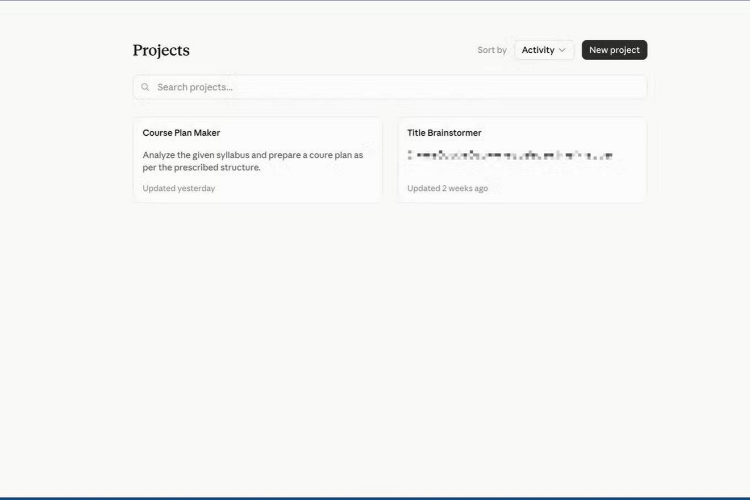Screen dimensions: 750x500
Task: Click the New project button
Action: pyautogui.click(x=614, y=50)
